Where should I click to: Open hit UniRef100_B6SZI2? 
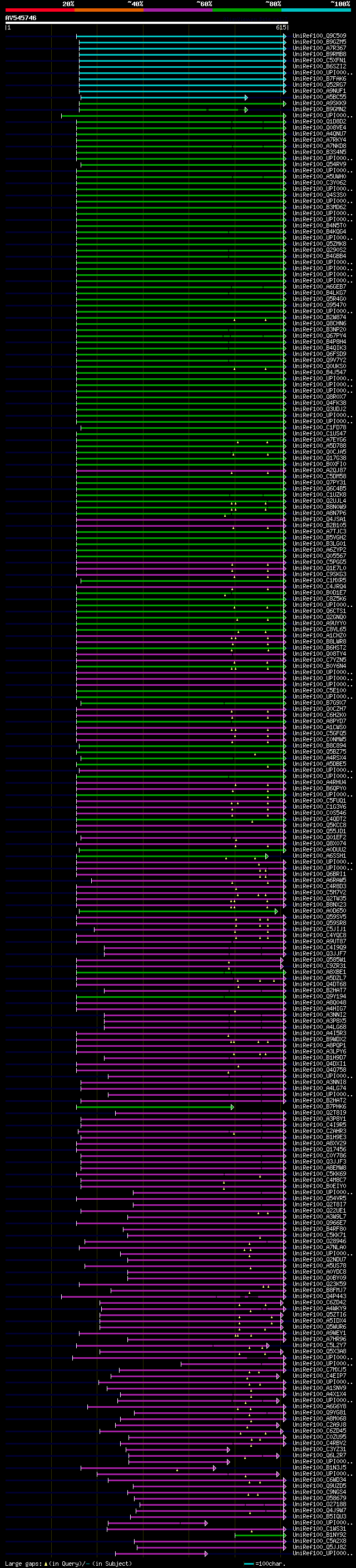pos(319,66)
